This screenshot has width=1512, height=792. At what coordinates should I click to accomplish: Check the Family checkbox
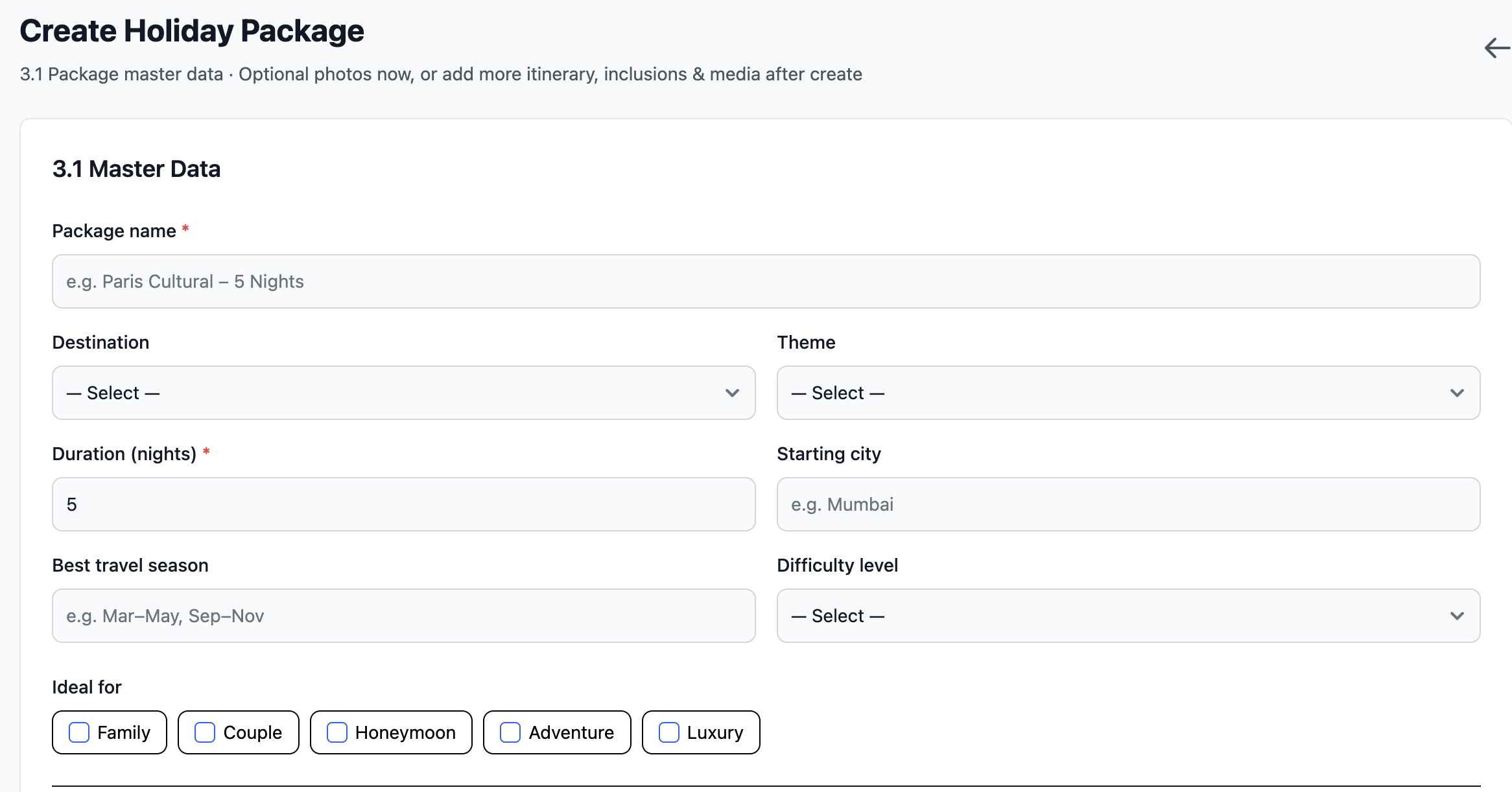tap(79, 732)
